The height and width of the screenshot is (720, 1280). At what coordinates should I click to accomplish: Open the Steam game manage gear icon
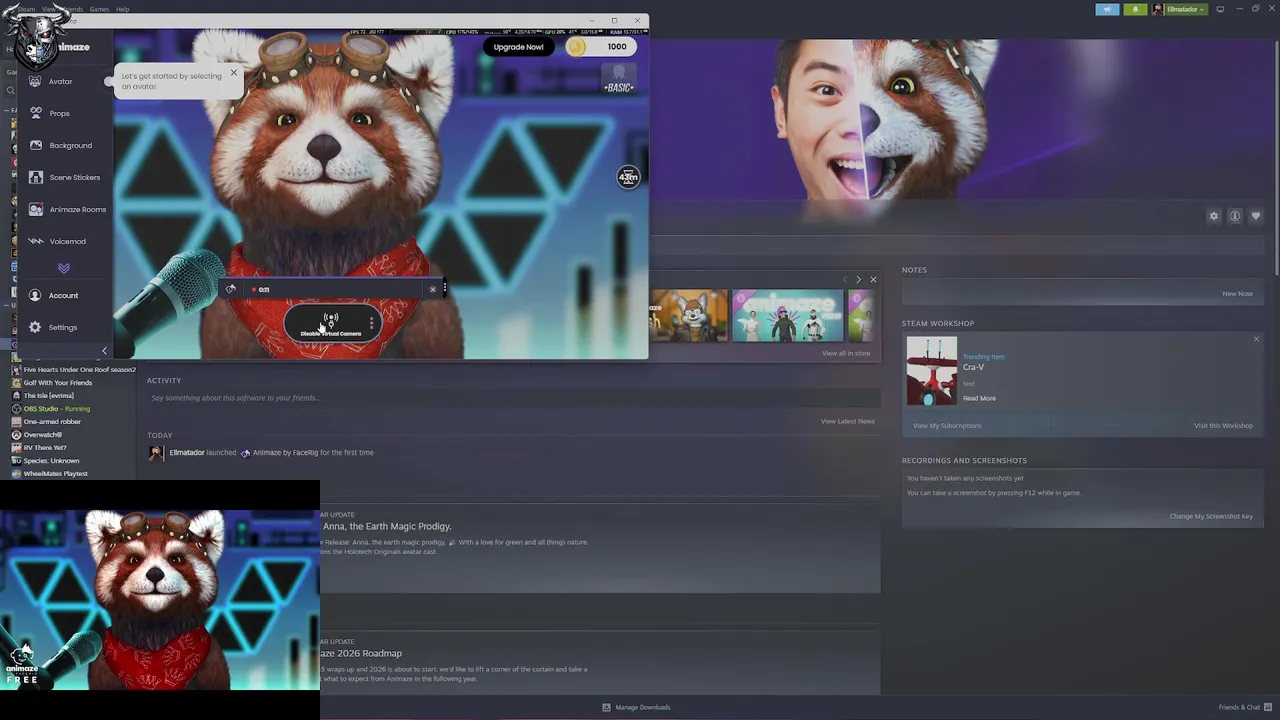[1214, 216]
